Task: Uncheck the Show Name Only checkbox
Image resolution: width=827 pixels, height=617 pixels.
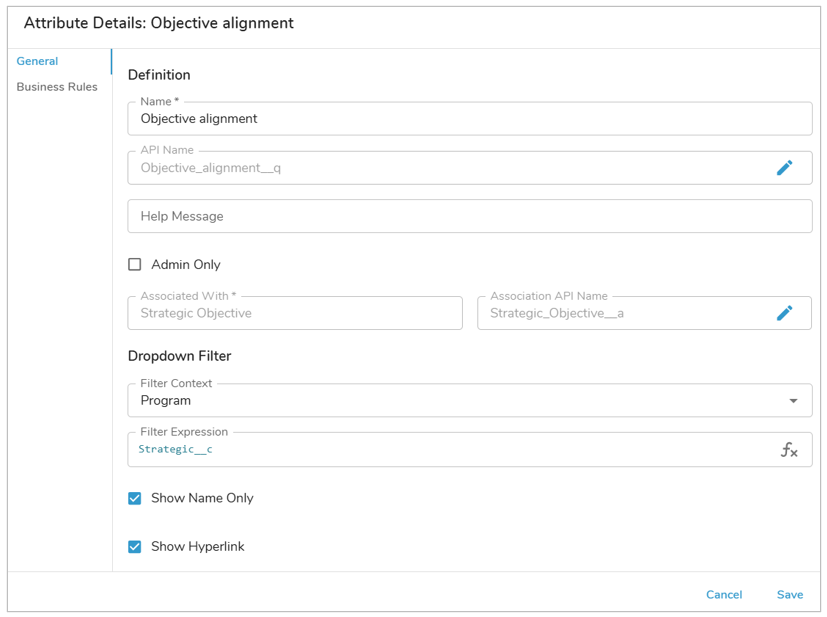Action: point(135,498)
